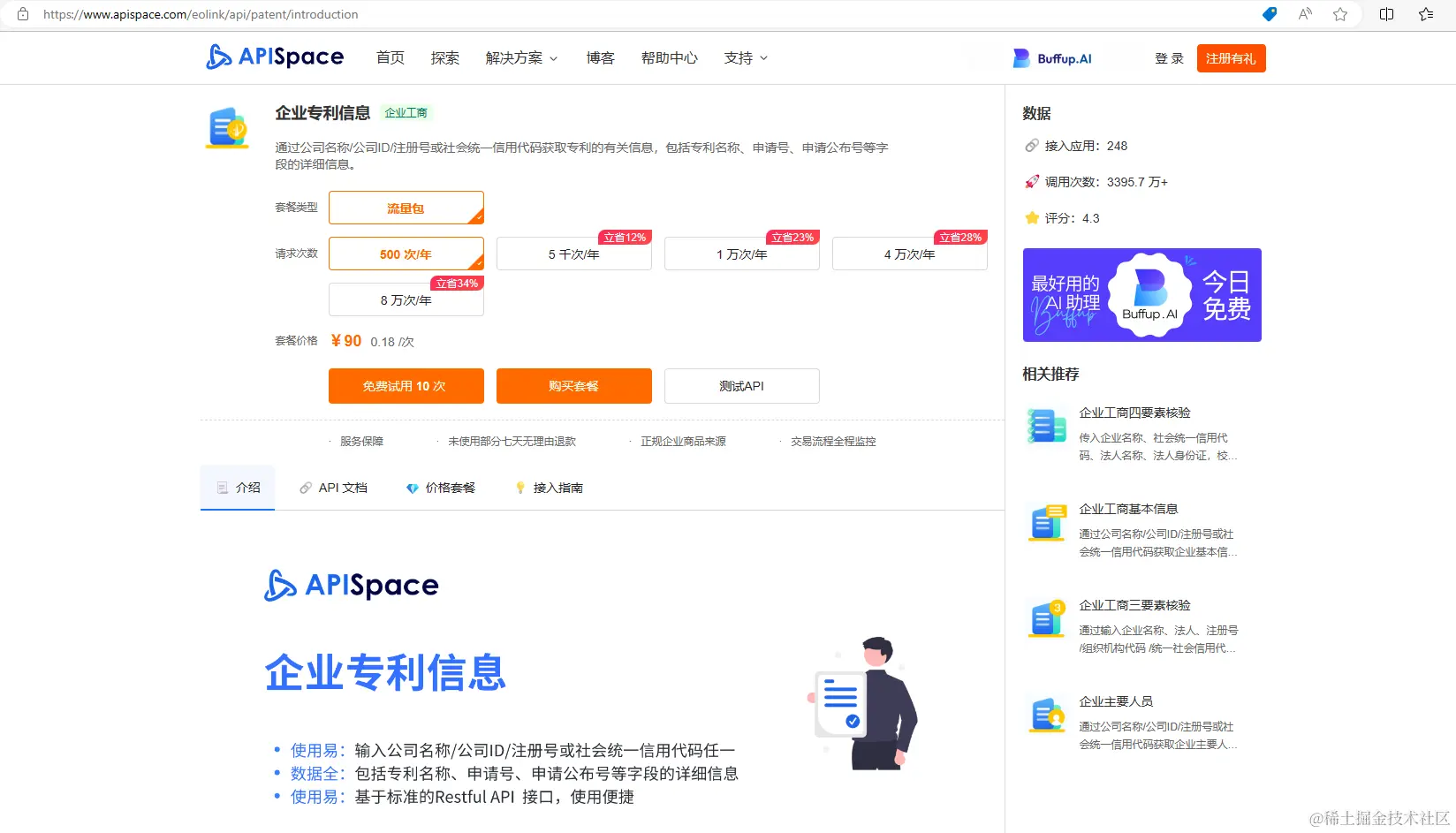
Task: Switch to the 介绍 tab
Action: (238, 488)
